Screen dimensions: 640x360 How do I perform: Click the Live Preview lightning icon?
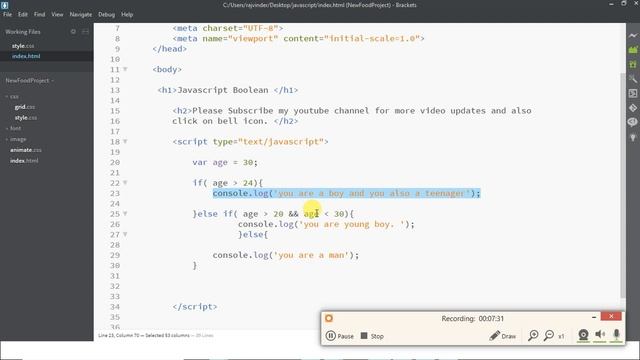coord(633,36)
